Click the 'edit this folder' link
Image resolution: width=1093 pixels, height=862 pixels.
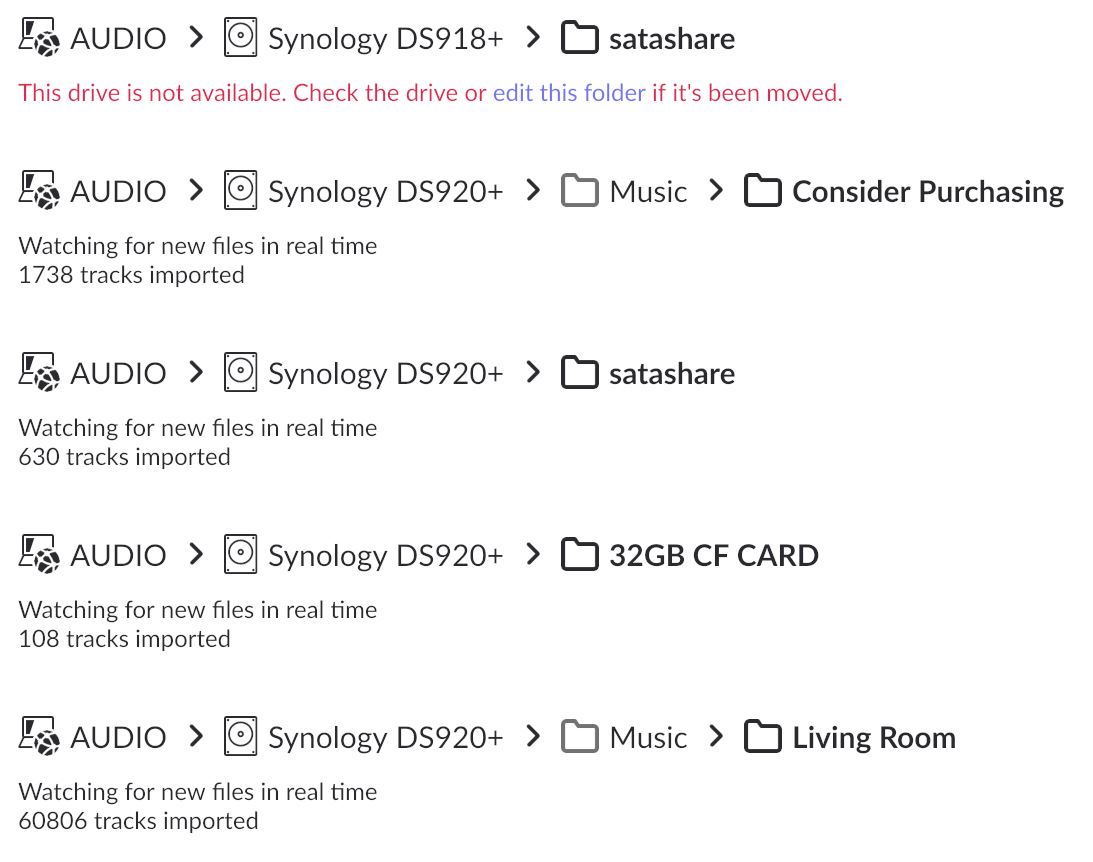569,93
